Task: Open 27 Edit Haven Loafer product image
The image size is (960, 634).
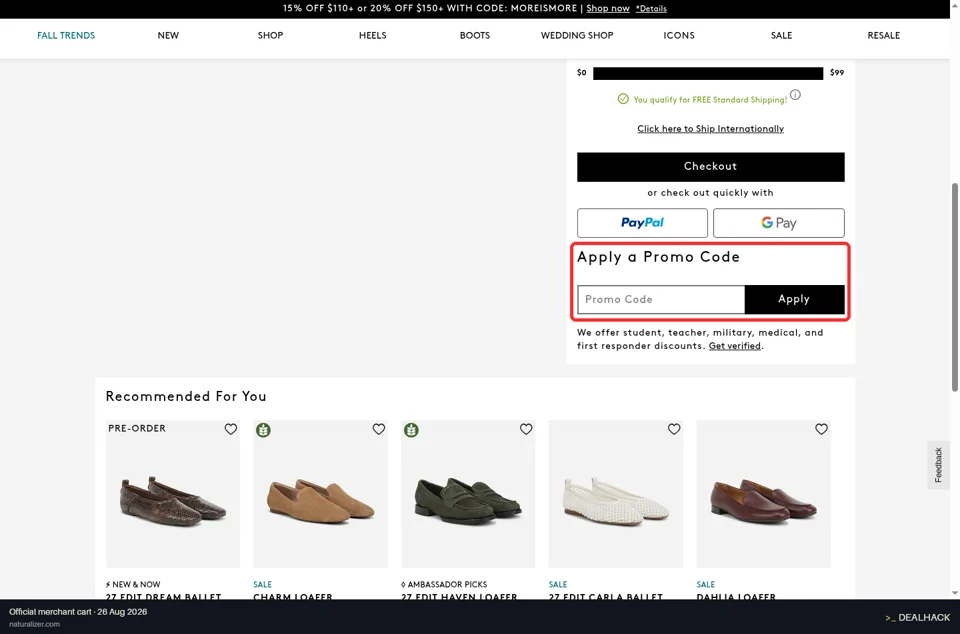Action: point(468,494)
